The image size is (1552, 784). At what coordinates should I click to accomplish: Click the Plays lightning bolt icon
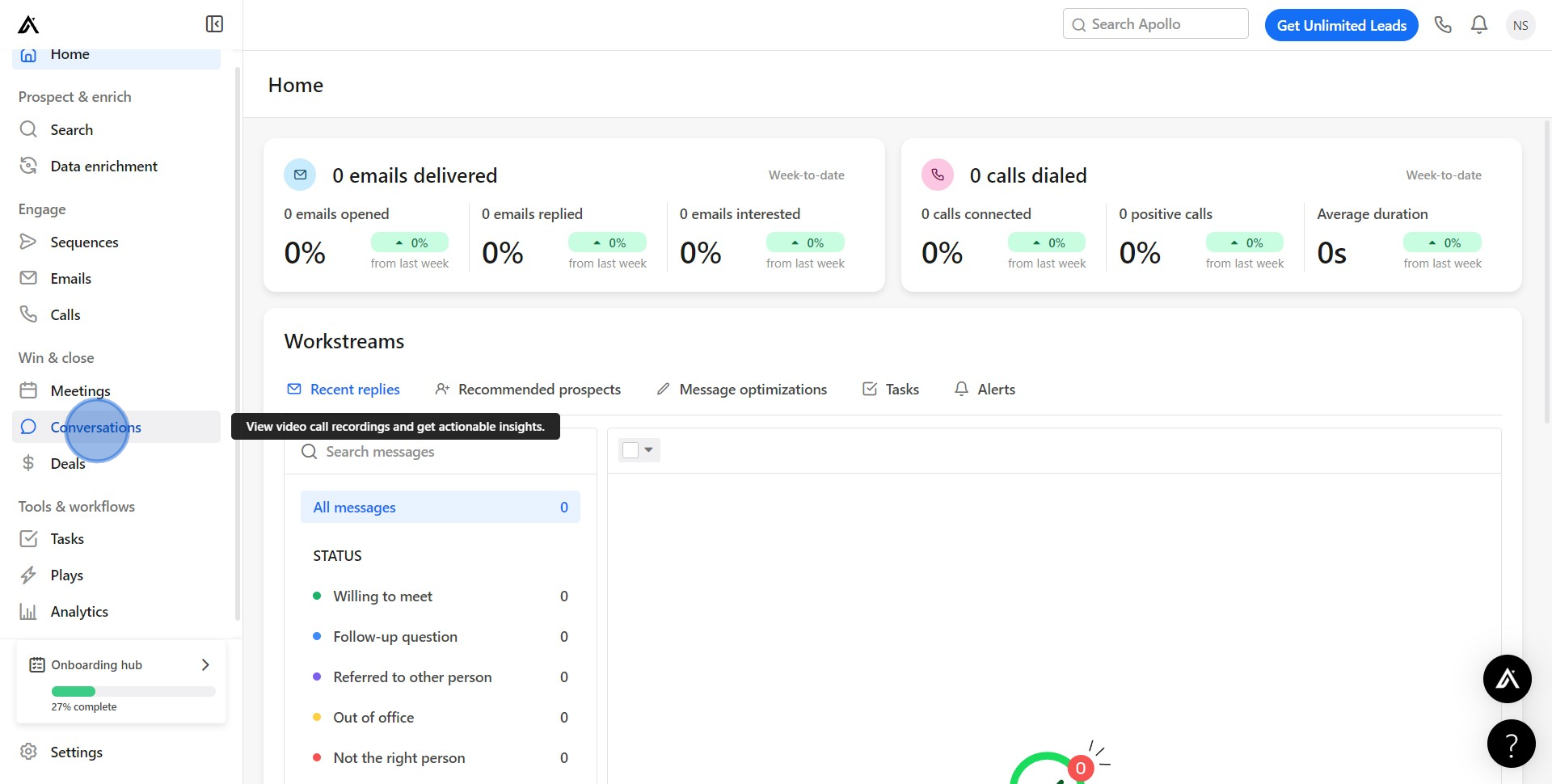tap(28, 575)
